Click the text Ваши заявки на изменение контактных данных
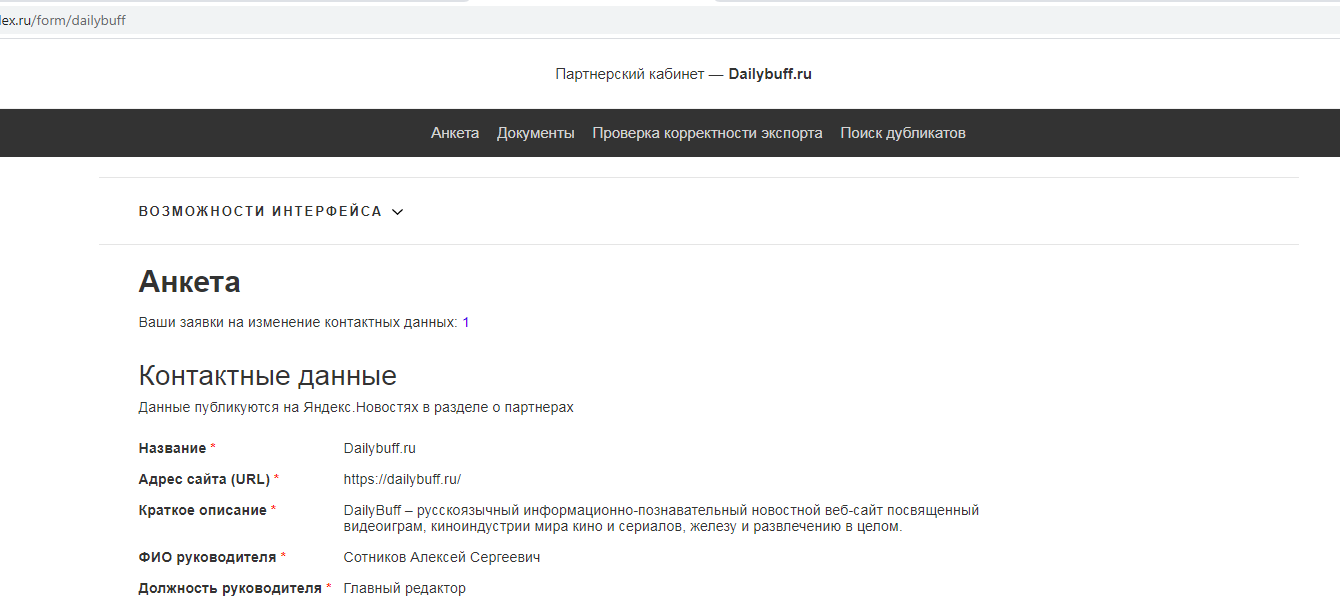 pyautogui.click(x=298, y=322)
